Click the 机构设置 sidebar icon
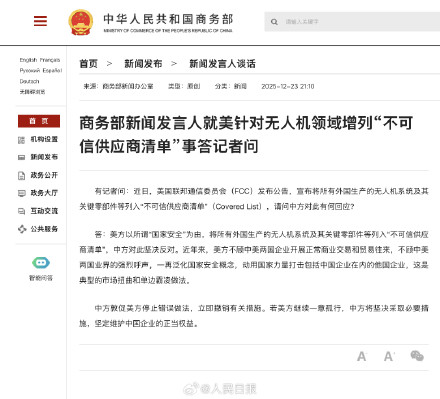440x399 pixels. tap(21, 140)
